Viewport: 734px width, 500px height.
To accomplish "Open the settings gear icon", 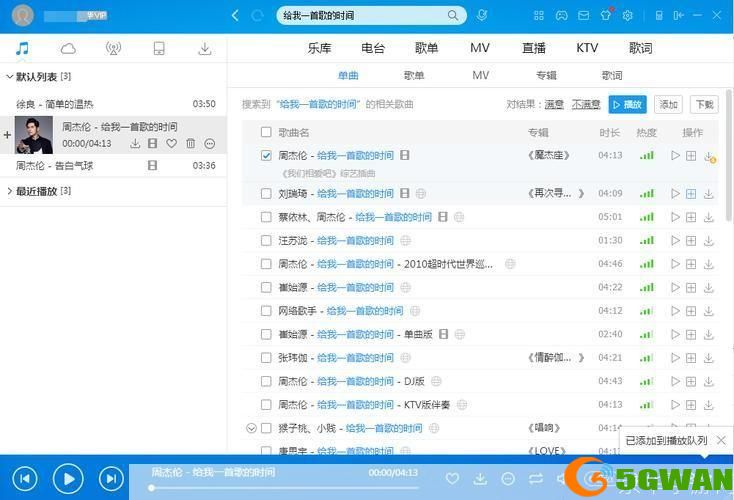I will click(x=627, y=15).
